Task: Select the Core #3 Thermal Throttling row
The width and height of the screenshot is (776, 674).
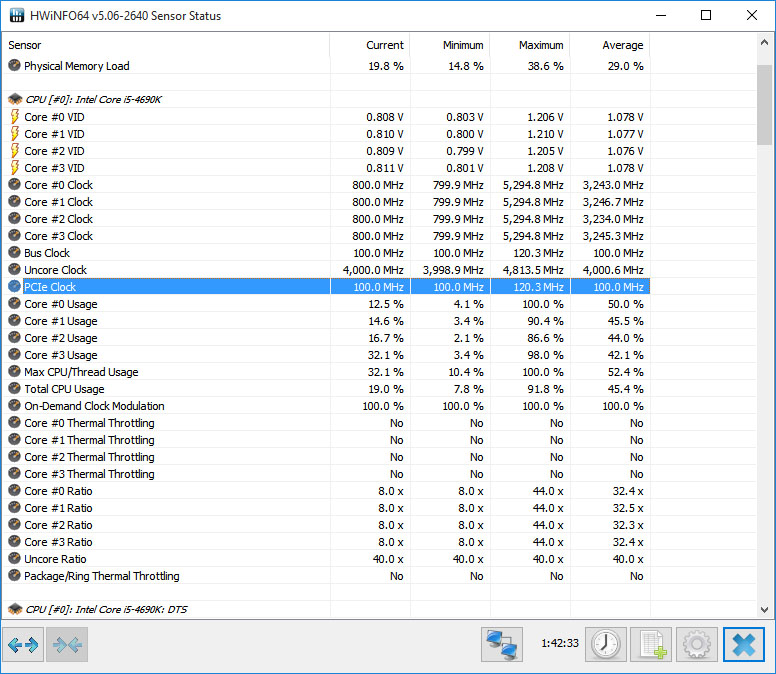Action: coord(327,474)
